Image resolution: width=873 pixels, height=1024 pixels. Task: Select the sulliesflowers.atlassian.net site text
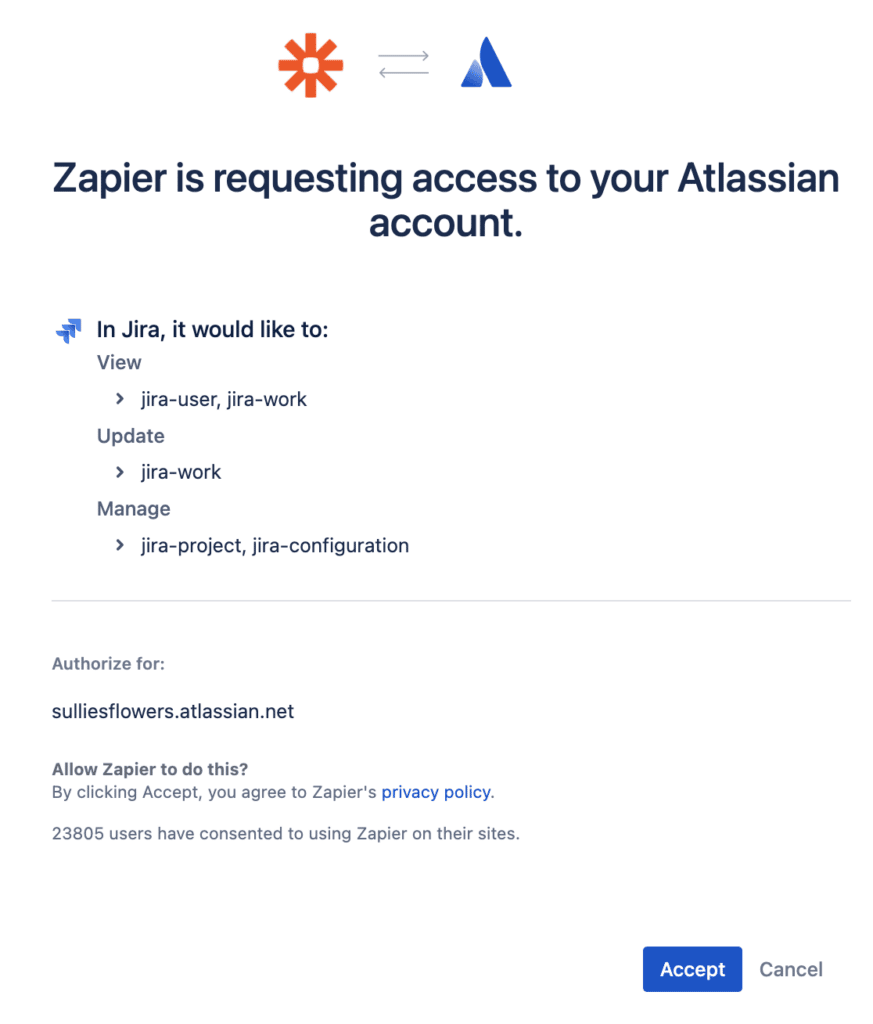(172, 711)
